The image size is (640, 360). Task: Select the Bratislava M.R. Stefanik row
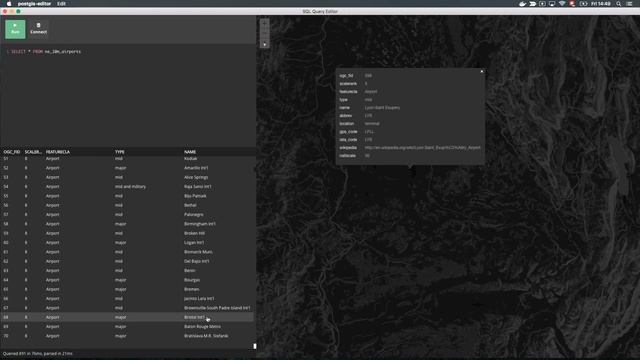click(127, 336)
